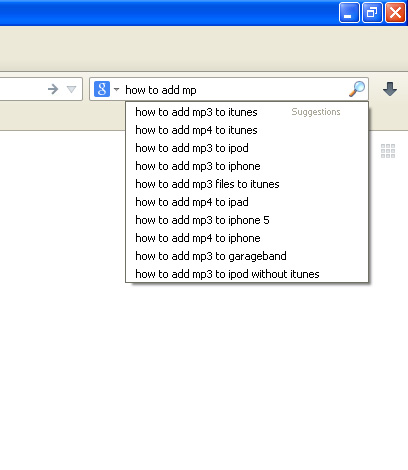Image resolution: width=408 pixels, height=470 pixels.
Task: Select 'how to add mp4 to ipad' suggestion
Action: 247,202
